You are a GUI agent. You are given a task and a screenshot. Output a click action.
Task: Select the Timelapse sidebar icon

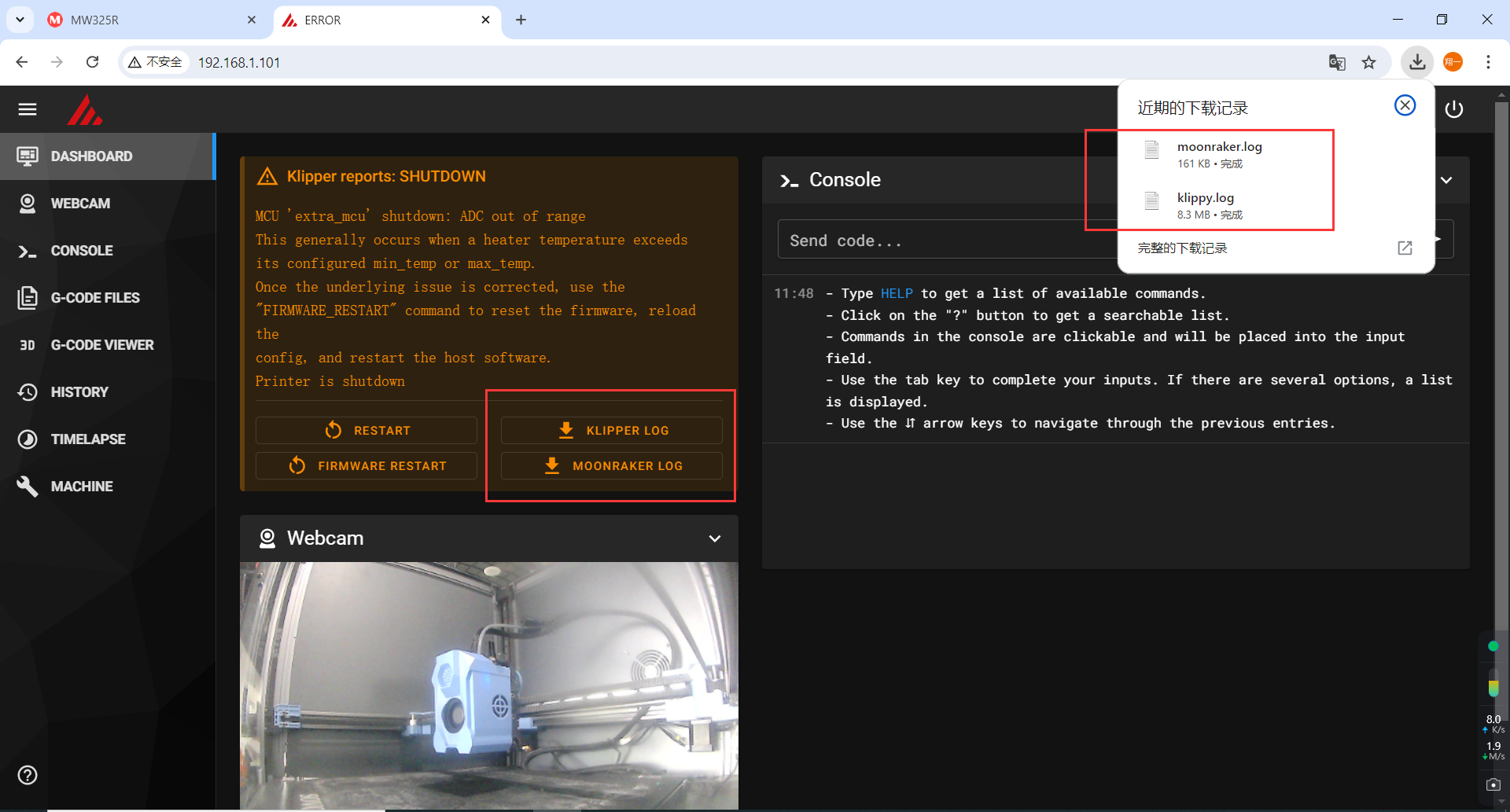tap(28, 439)
